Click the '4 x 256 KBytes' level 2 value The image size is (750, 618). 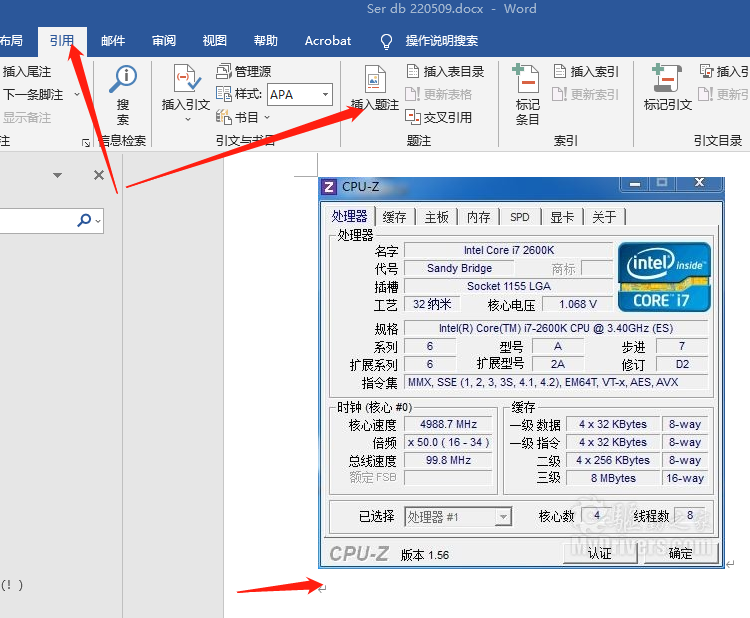point(613,460)
